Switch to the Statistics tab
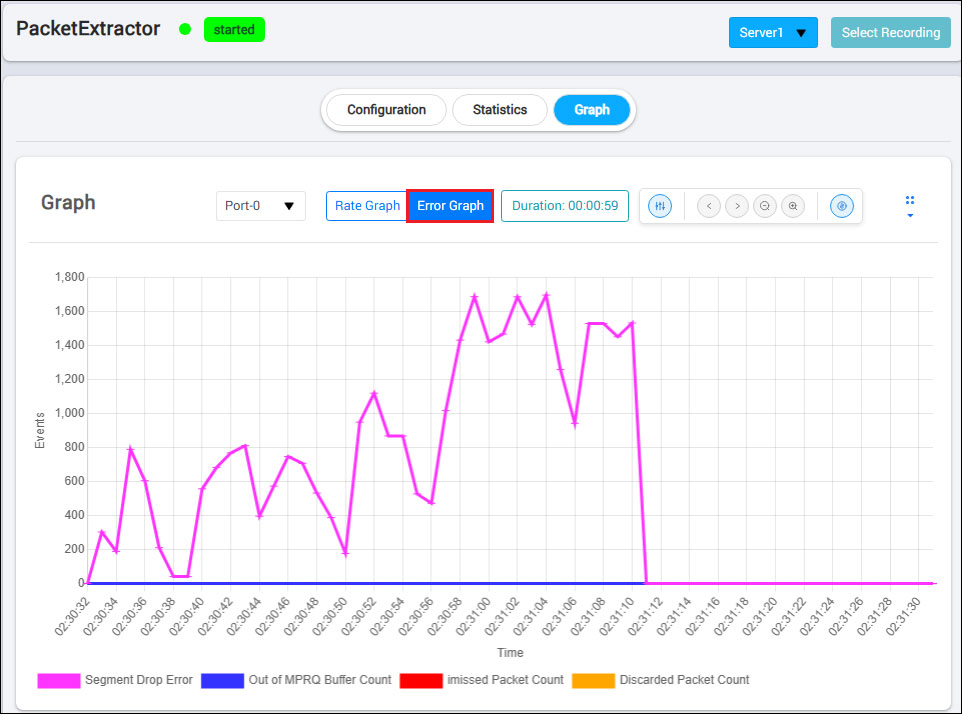The height and width of the screenshot is (714, 962). (500, 110)
